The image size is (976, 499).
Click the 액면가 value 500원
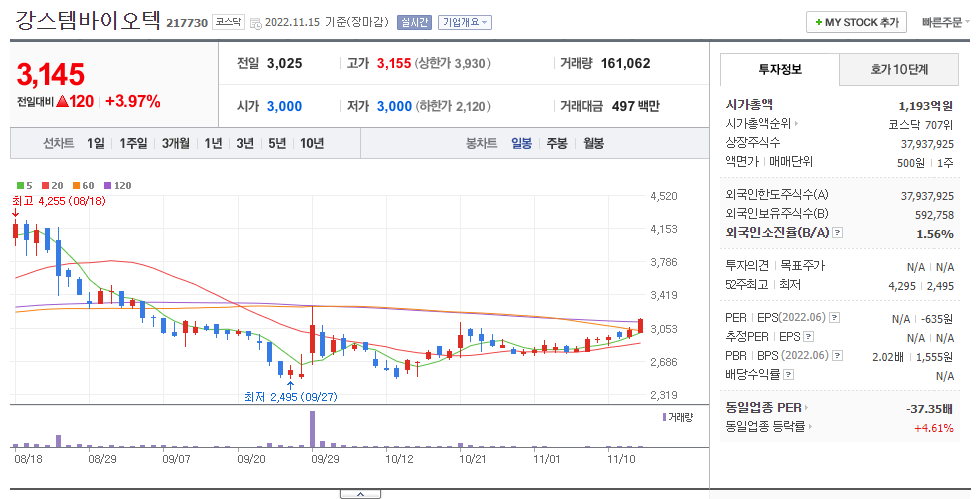911,162
